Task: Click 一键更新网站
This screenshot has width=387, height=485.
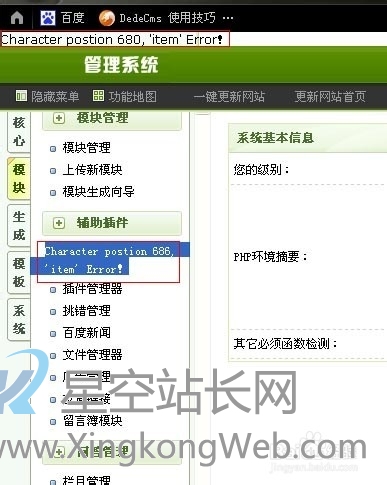Action: pos(229,97)
